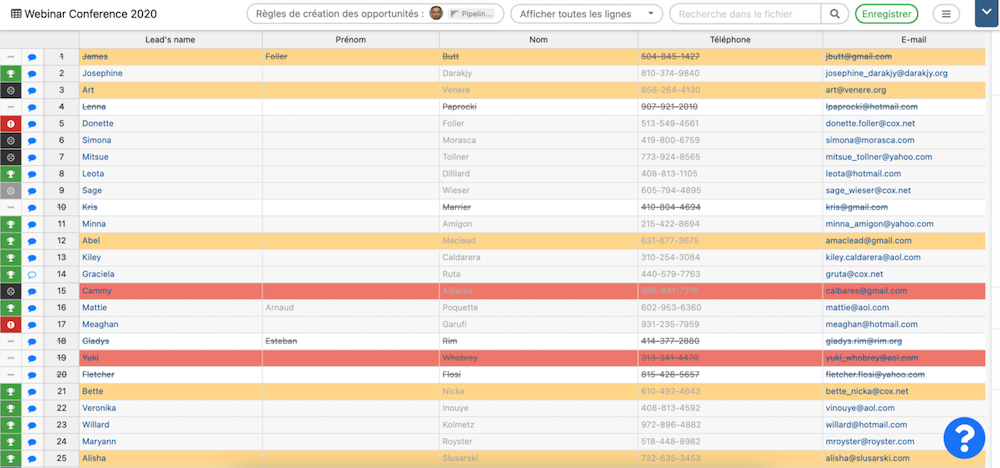Screen dimensions: 1000x468
Task: Select the Nom cell Wieser
Action: tap(538, 190)
